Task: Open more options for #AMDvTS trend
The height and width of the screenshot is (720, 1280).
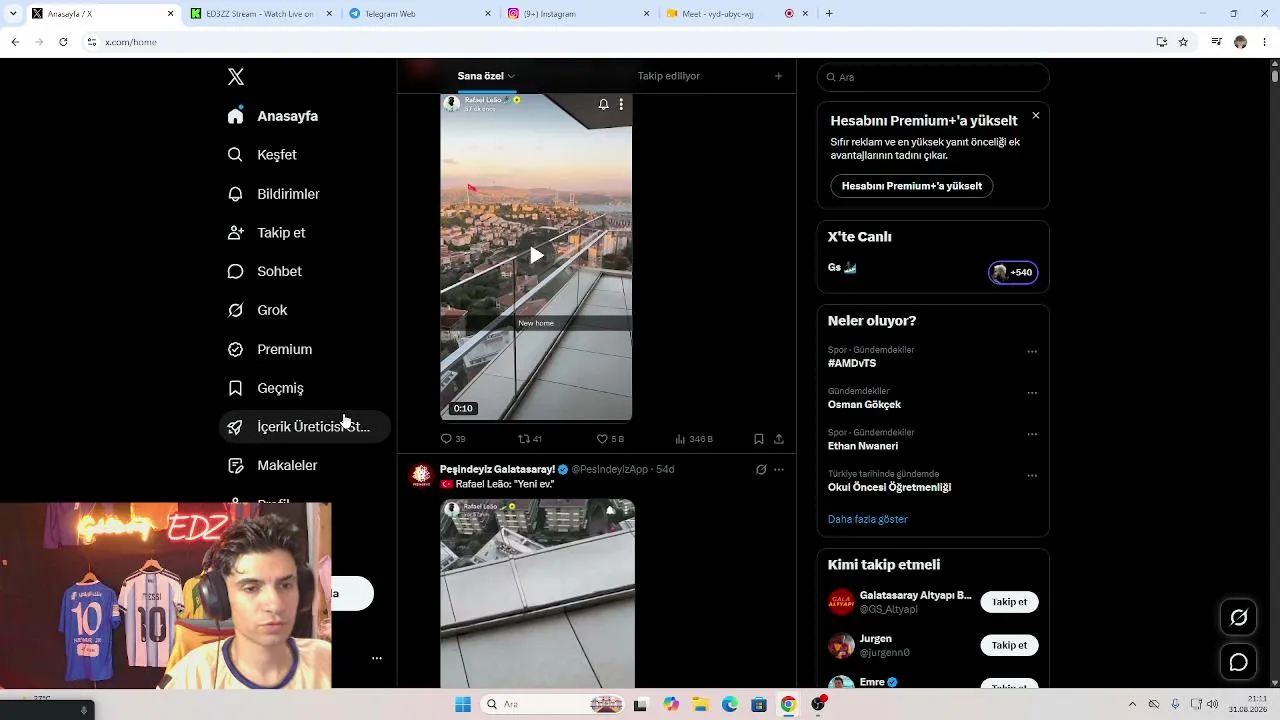Action: 1032,352
